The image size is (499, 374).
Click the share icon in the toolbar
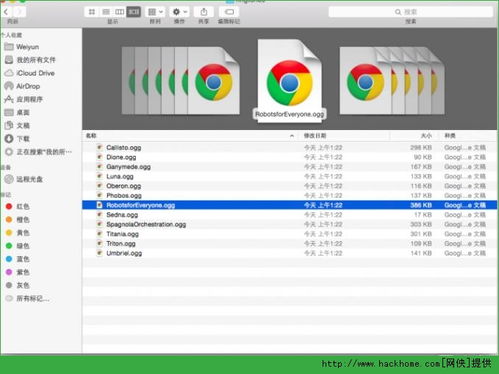(x=204, y=12)
